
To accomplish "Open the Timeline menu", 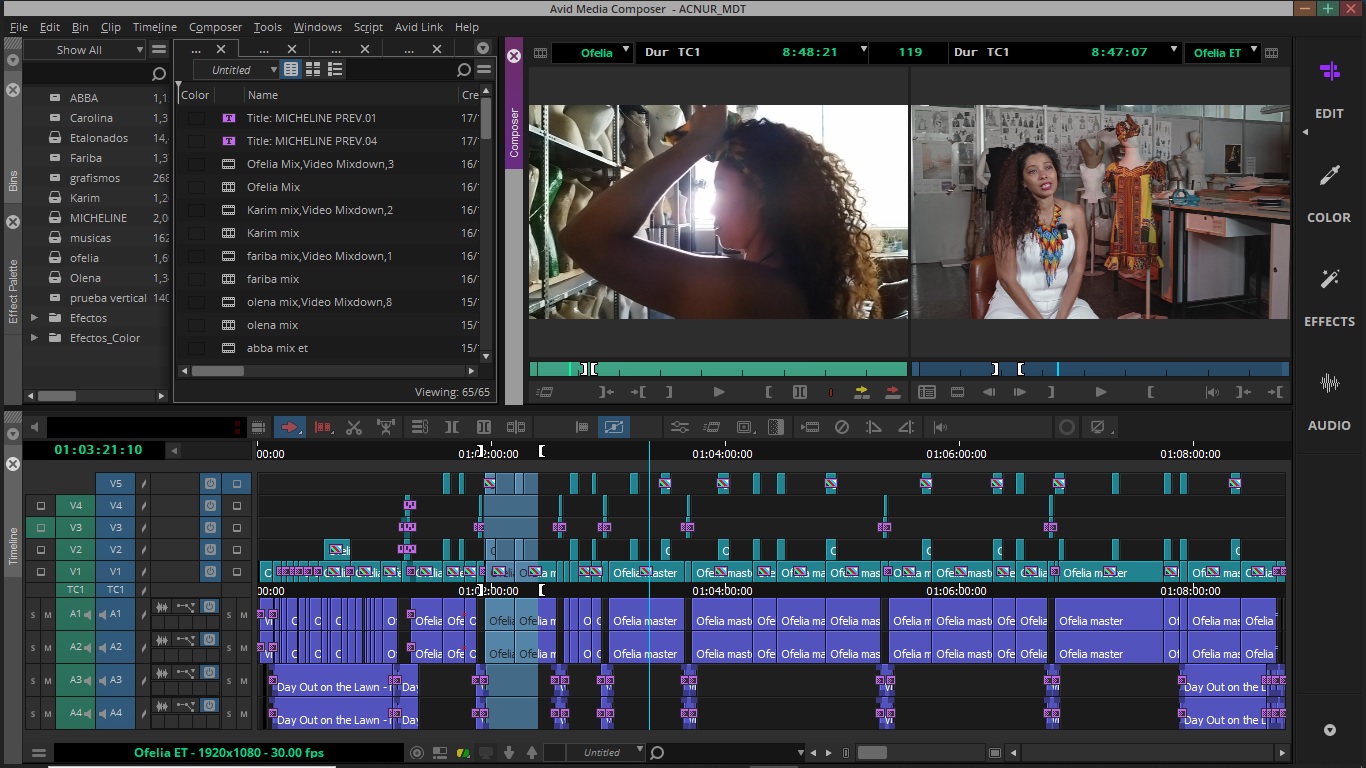I will pyautogui.click(x=155, y=27).
